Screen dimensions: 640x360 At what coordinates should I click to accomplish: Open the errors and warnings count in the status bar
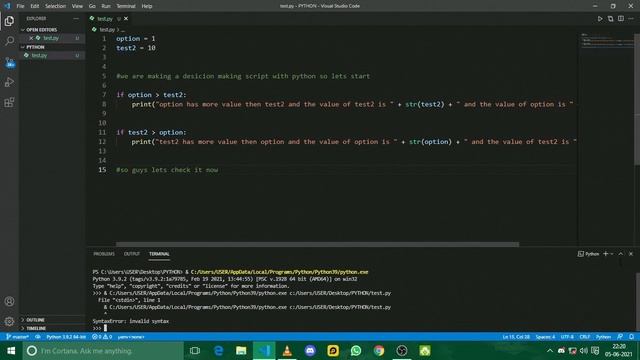pyautogui.click(x=102, y=337)
